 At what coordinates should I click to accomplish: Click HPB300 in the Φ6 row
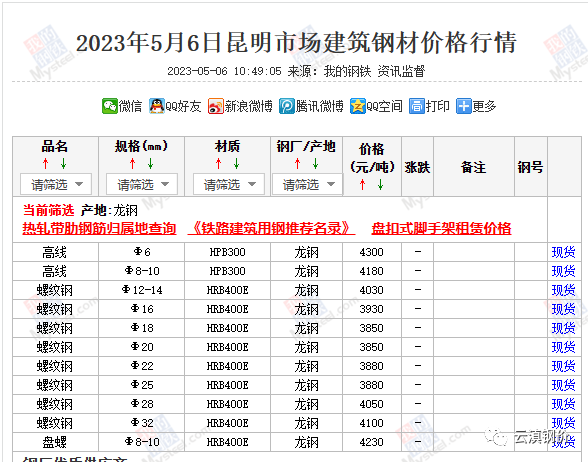(x=227, y=252)
